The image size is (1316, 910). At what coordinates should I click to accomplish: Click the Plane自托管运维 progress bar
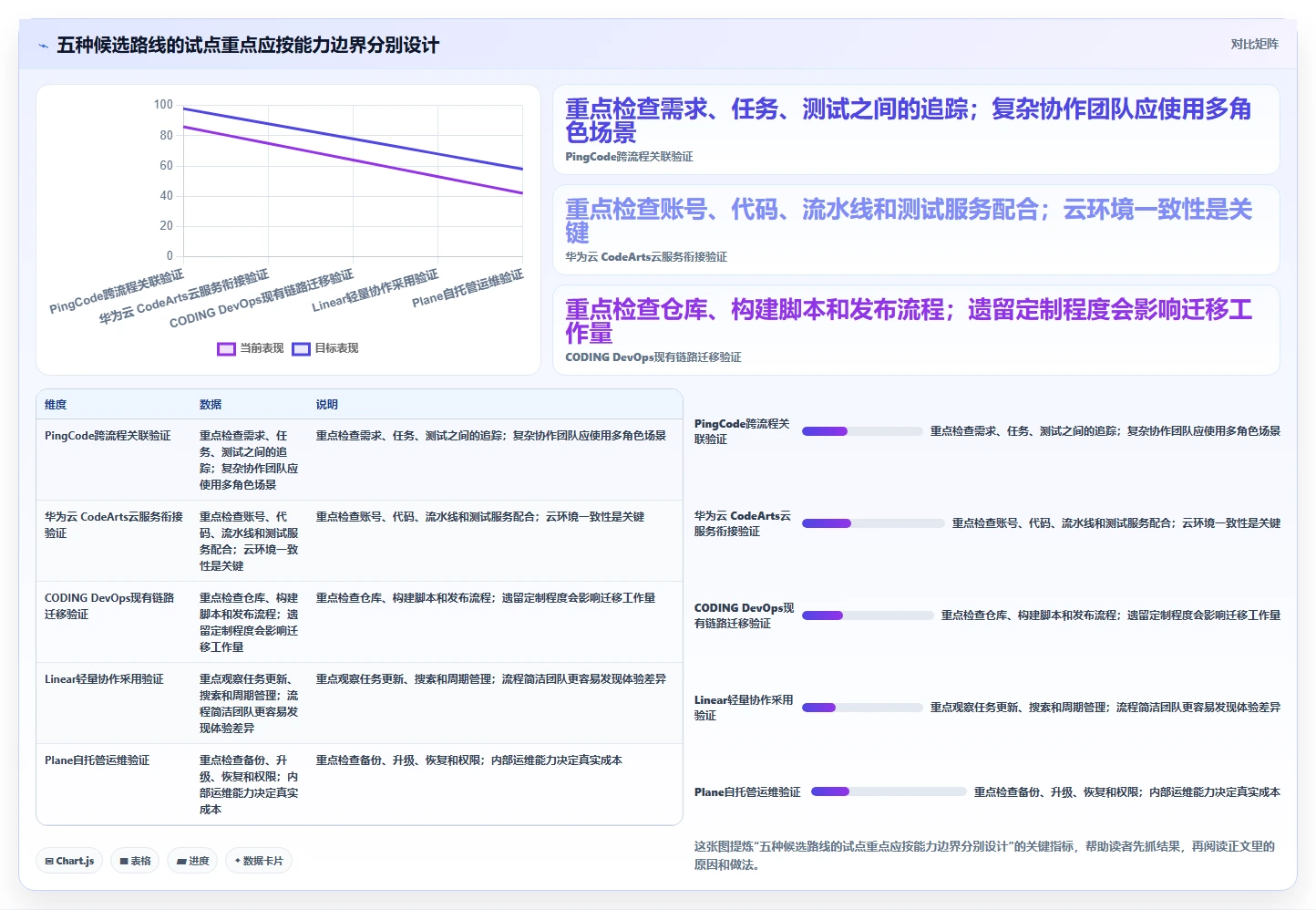pyautogui.click(x=889, y=791)
